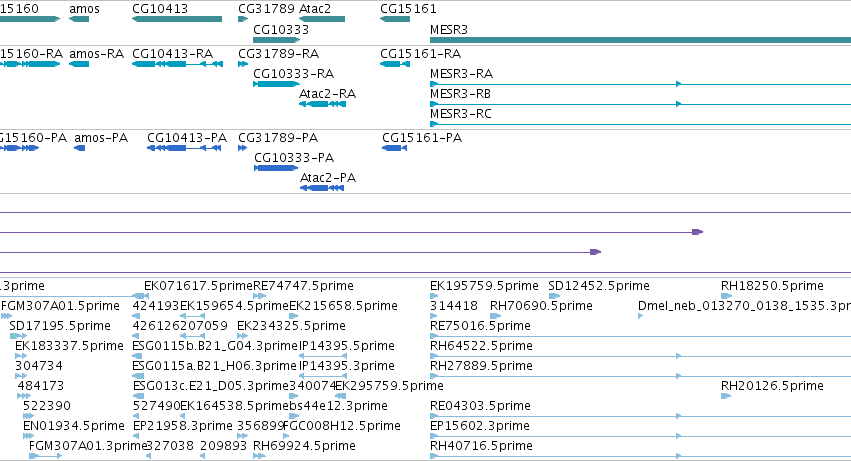Click the EK071617.5prime EST label
This screenshot has width=851, height=461.
[198, 286]
